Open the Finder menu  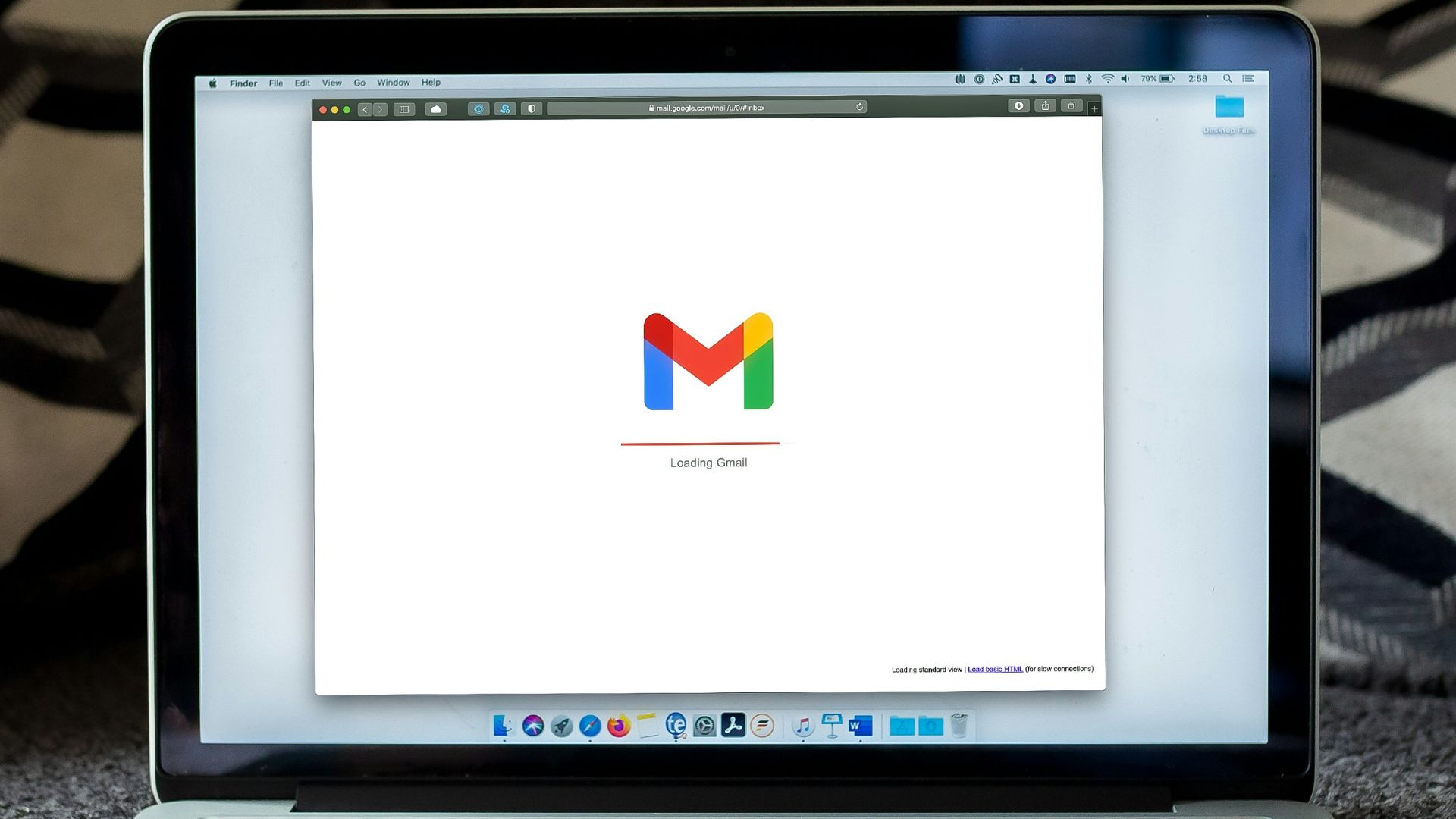click(x=243, y=83)
